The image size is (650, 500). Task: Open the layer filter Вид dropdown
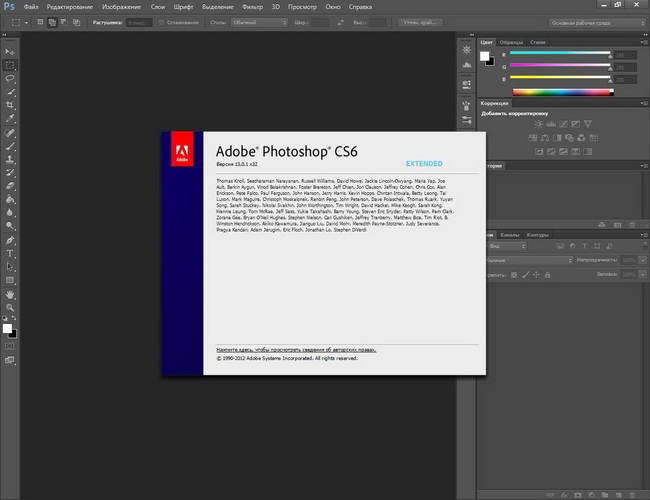click(505, 246)
